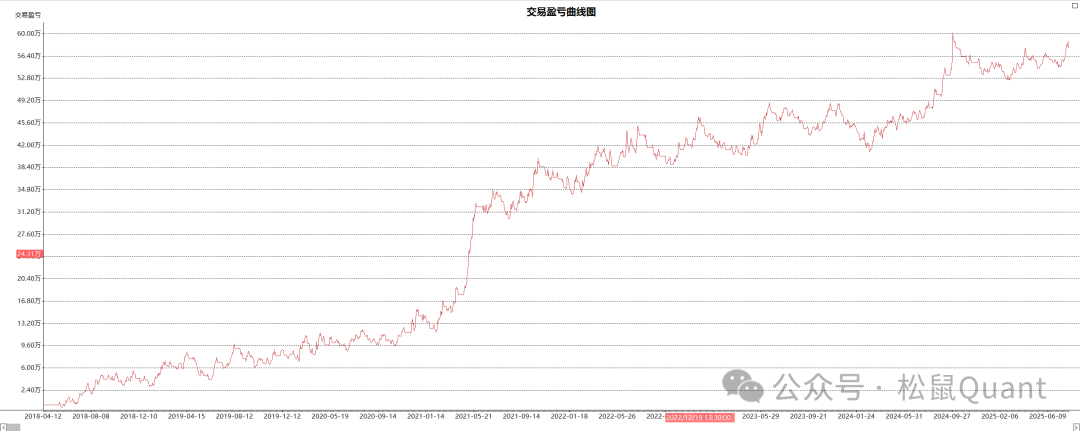Select the 2018-04-12 date label
1080x431 pixels.
tap(43, 416)
